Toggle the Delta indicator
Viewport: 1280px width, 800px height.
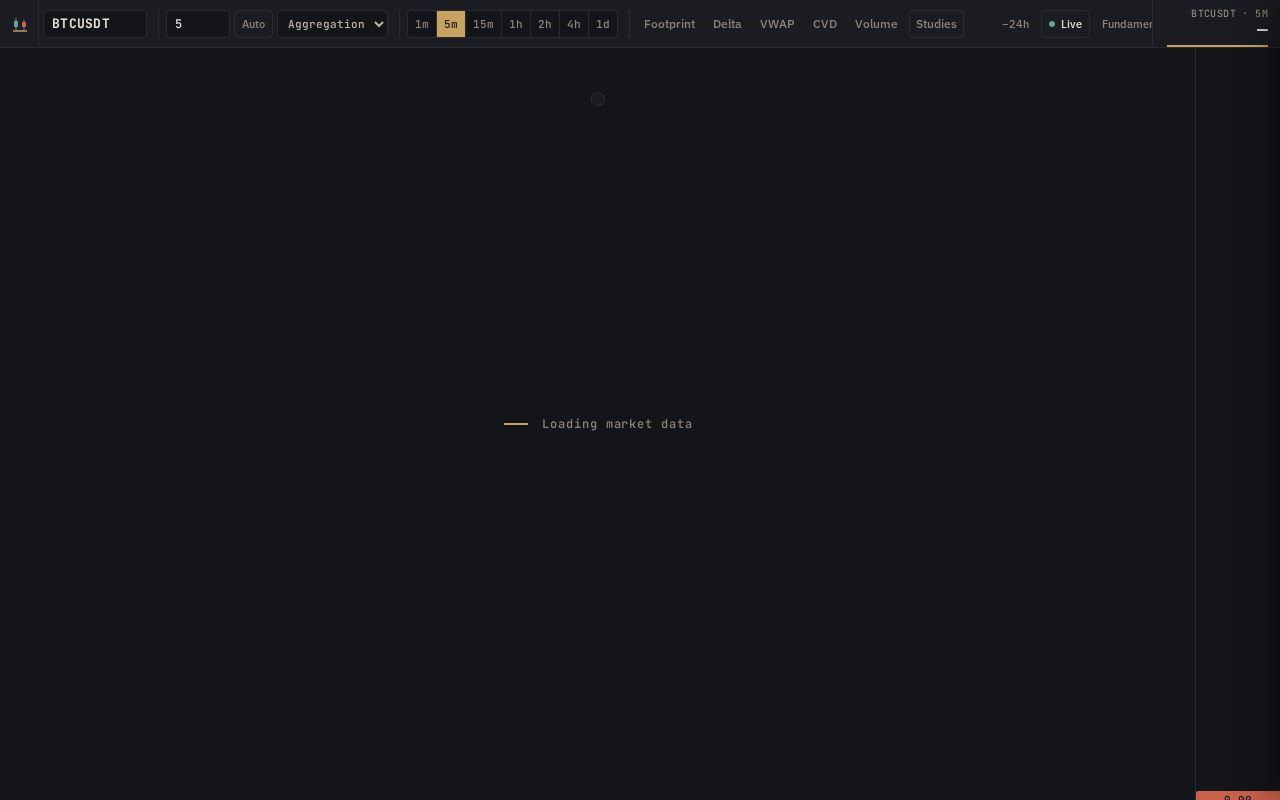coord(727,24)
